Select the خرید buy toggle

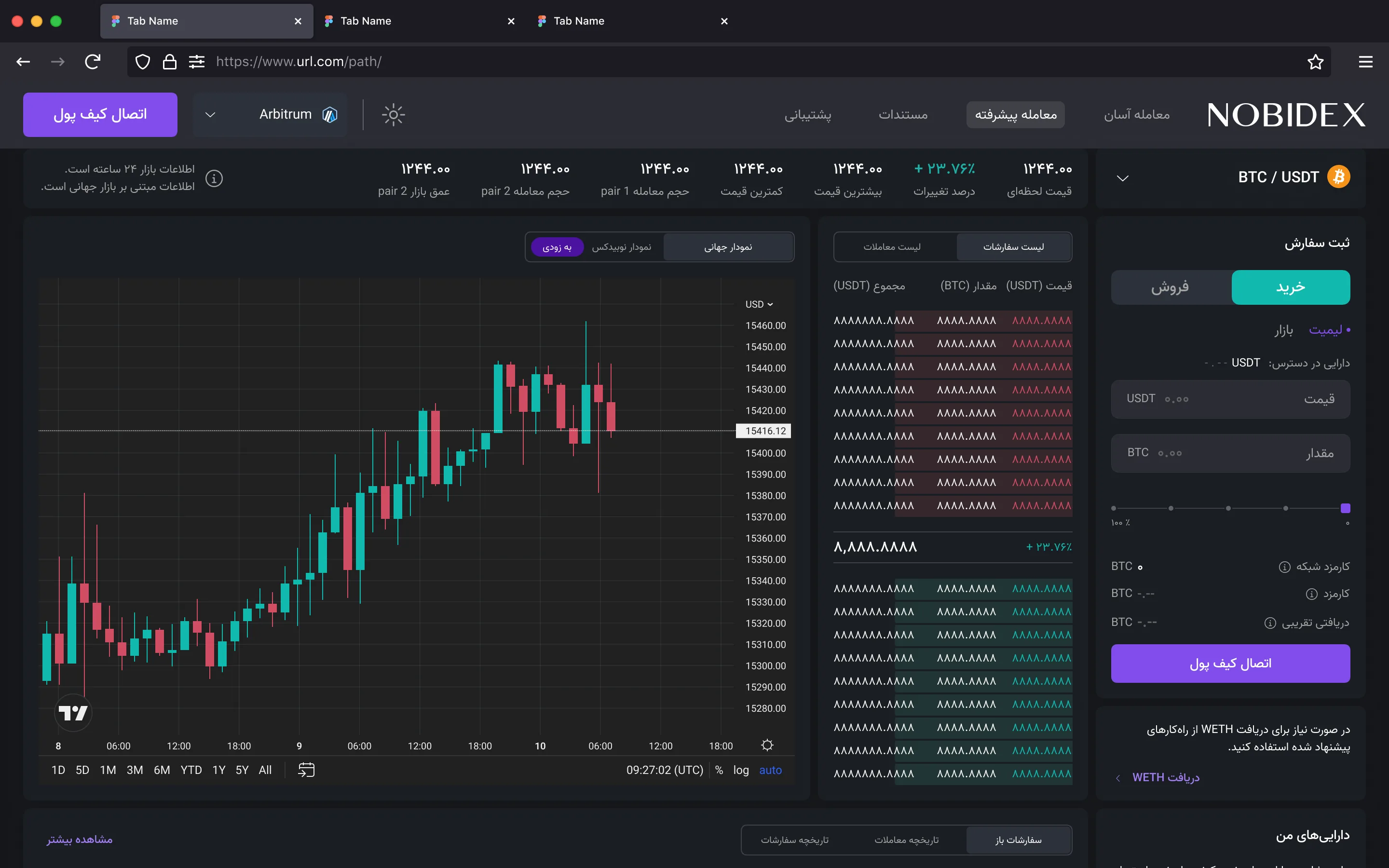click(1291, 287)
